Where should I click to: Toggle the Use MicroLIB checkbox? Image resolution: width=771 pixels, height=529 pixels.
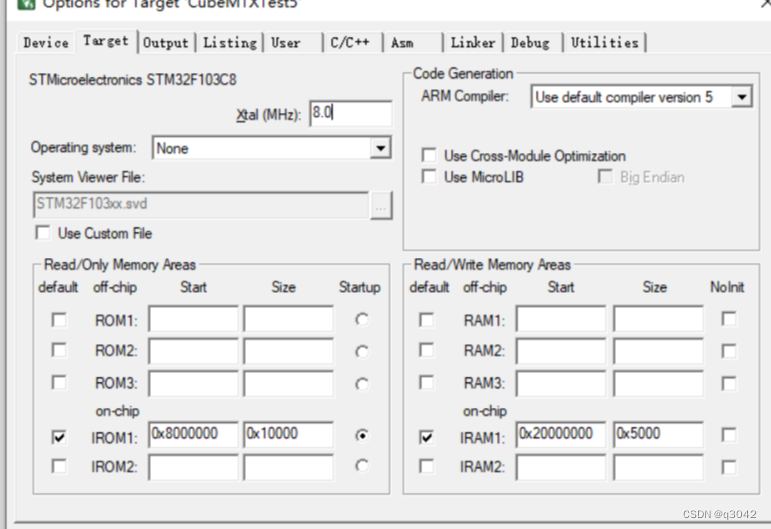(x=429, y=176)
